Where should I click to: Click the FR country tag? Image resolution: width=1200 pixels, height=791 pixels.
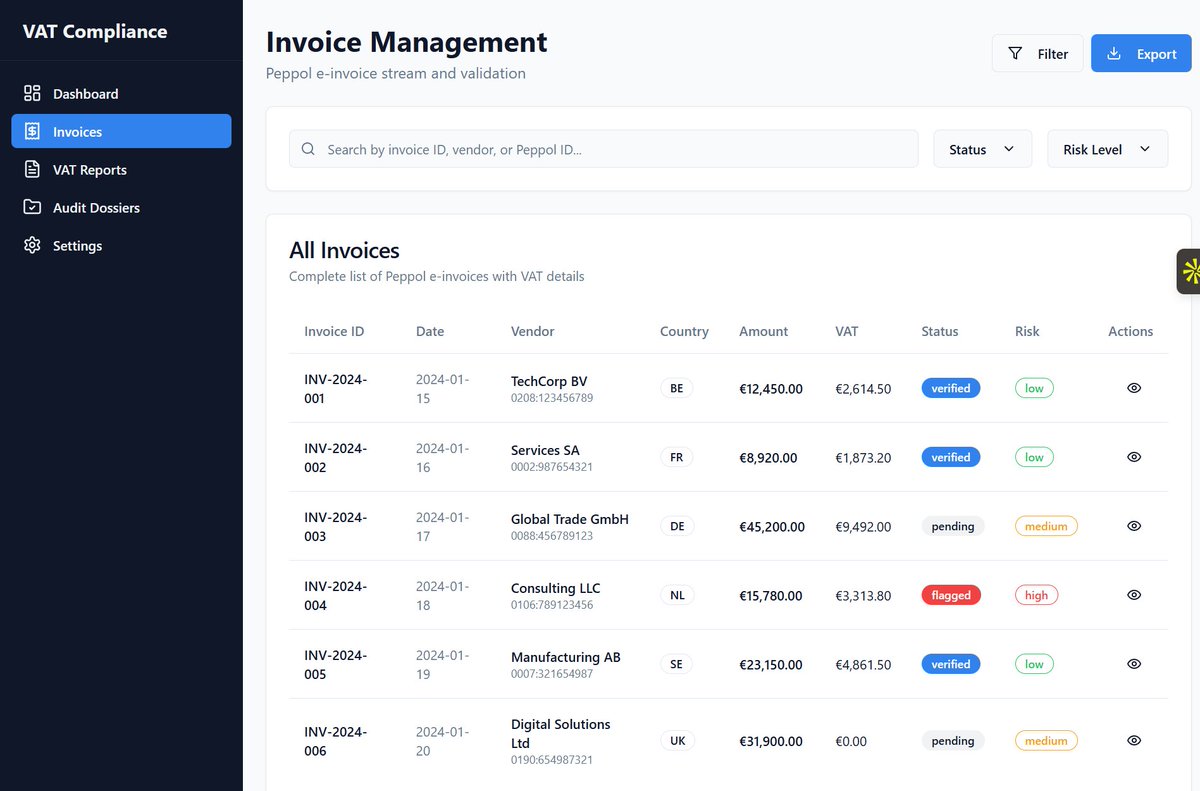(x=677, y=457)
